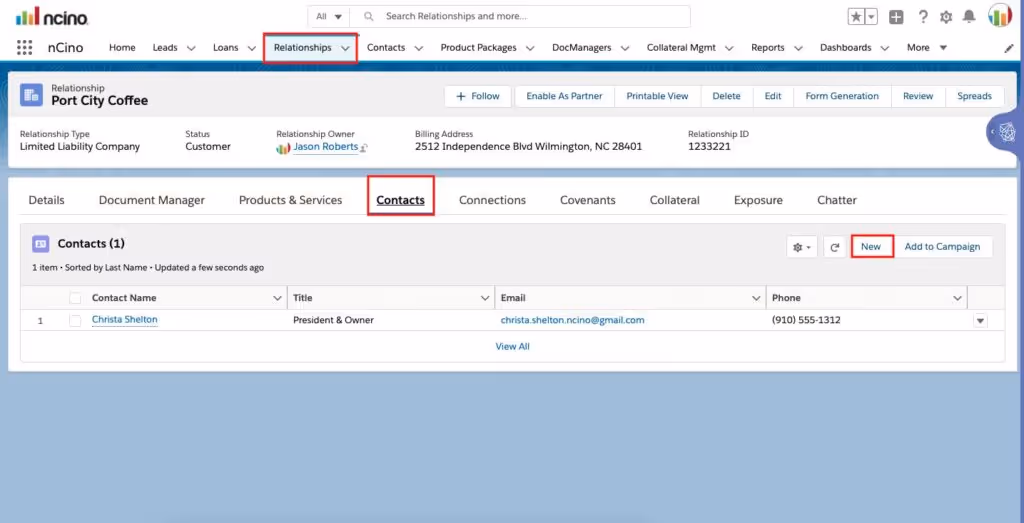Click New contact button

click(871, 247)
